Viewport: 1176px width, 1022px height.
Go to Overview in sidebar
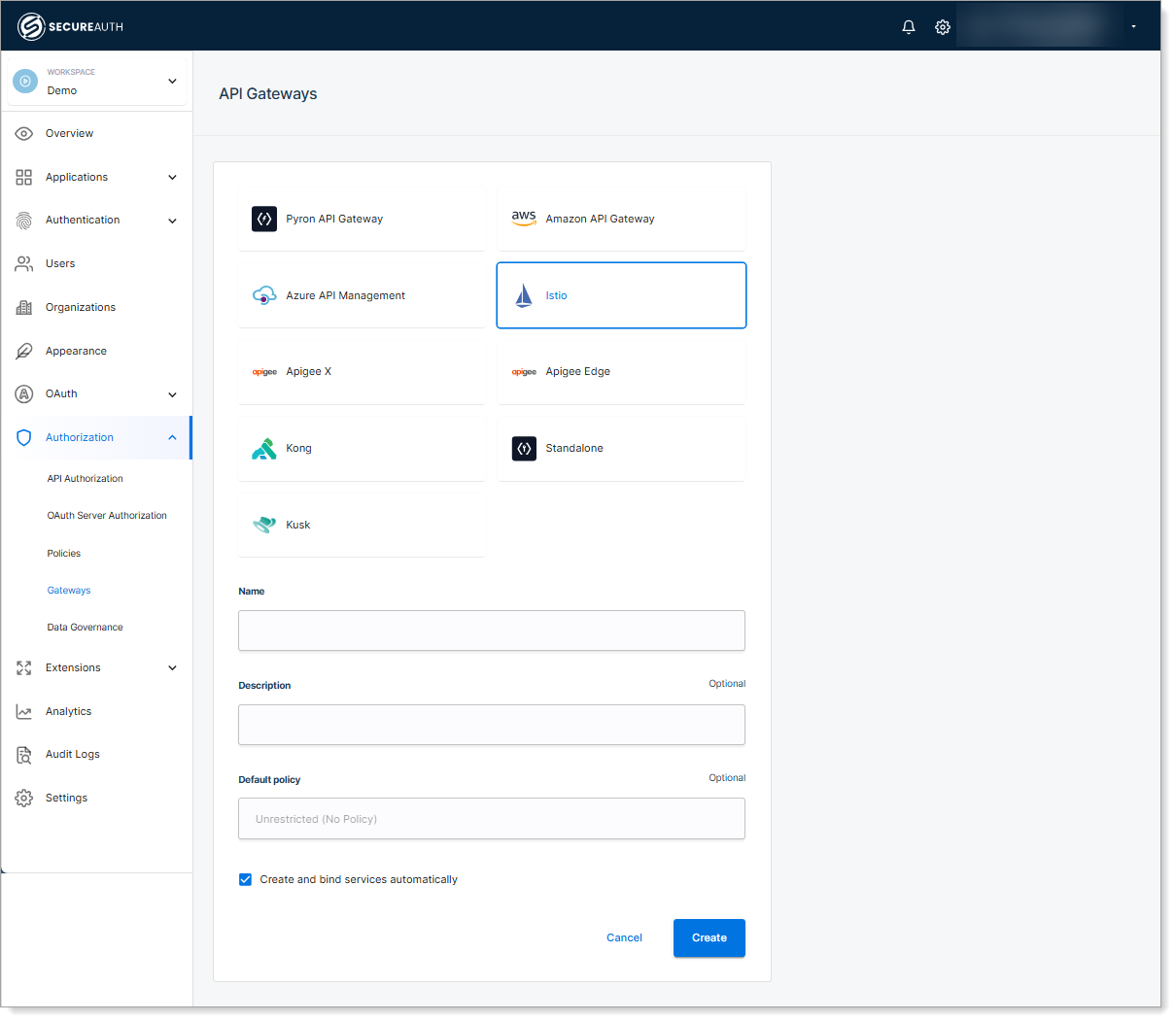coord(70,134)
